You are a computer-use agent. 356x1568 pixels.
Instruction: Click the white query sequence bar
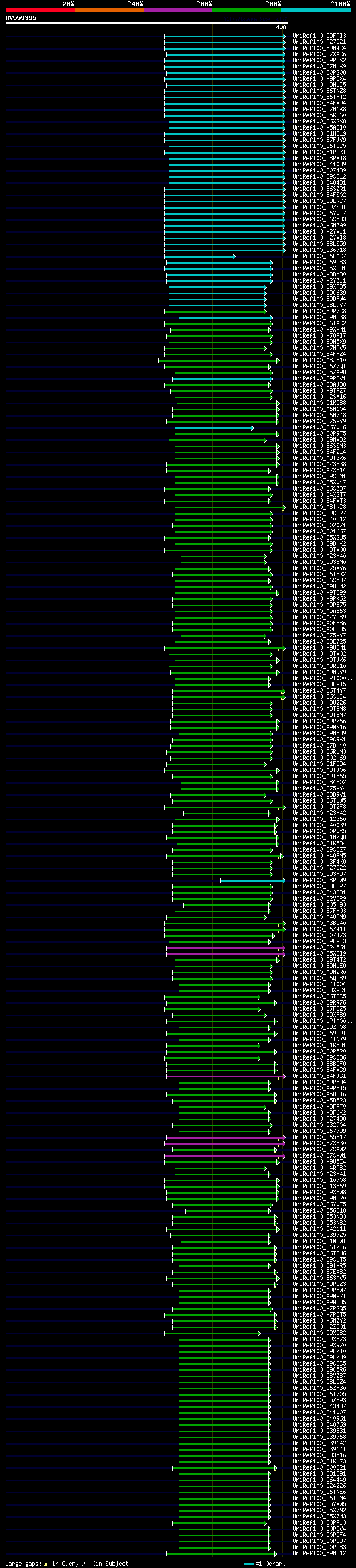tap(147, 23)
